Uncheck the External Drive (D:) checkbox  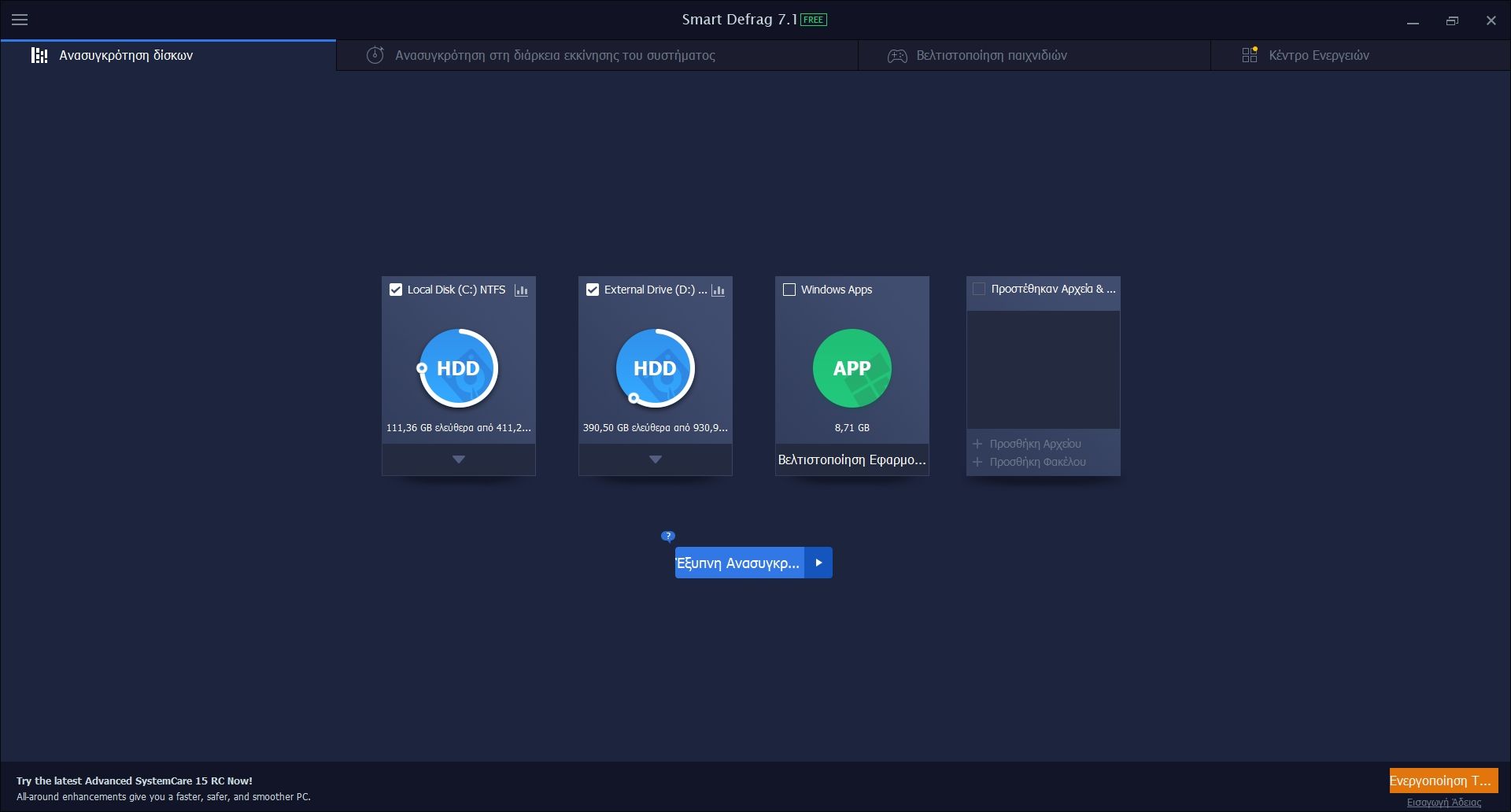coord(593,290)
